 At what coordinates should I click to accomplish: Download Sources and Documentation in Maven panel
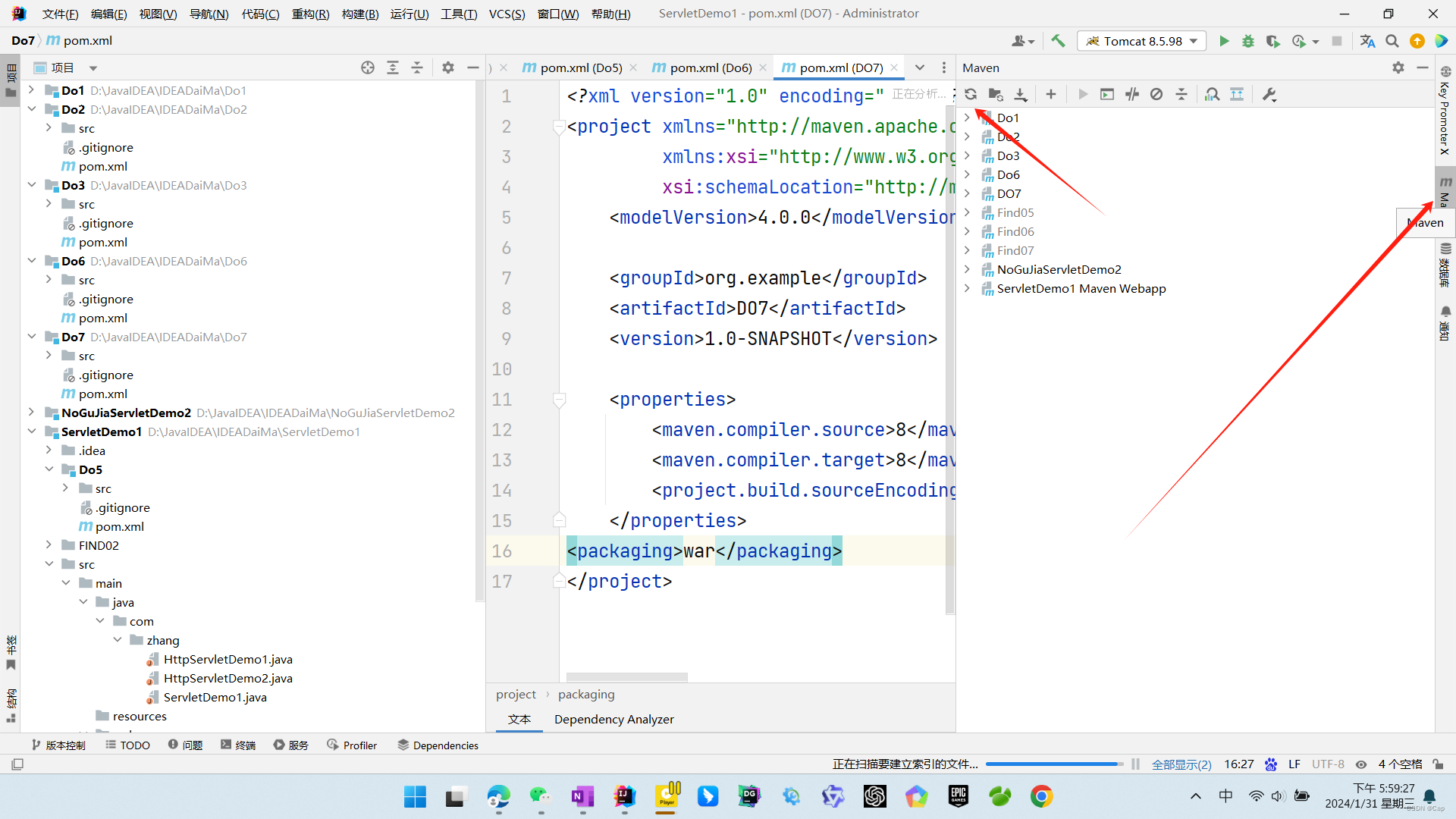[1021, 95]
